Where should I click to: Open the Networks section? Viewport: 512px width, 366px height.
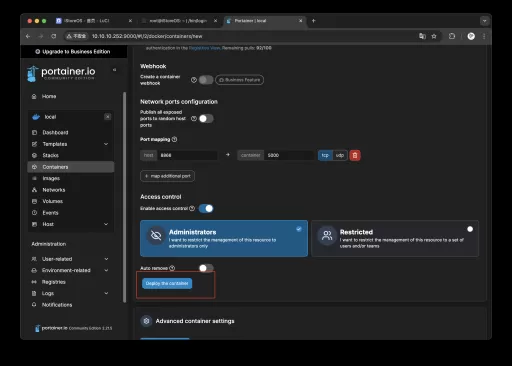[x=54, y=190]
